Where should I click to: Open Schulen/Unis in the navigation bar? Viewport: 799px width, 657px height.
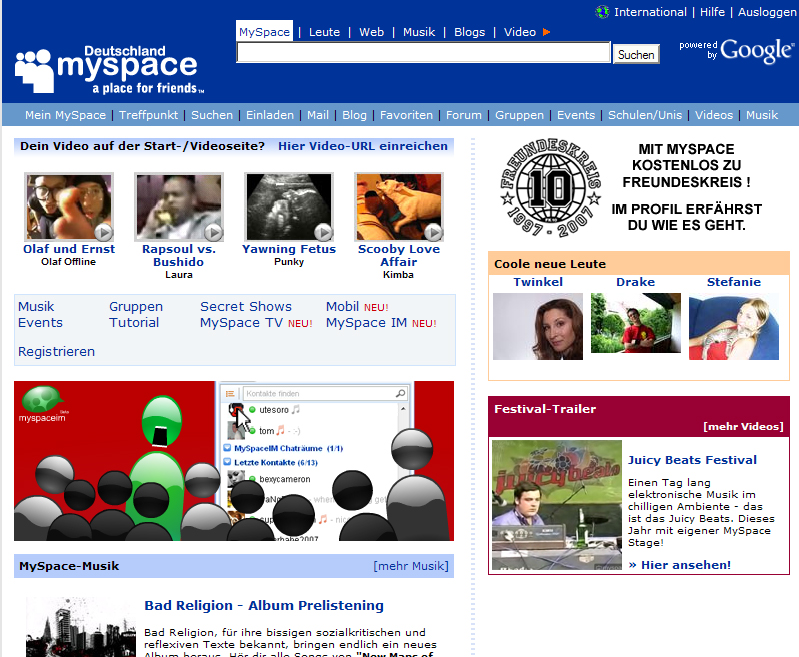[646, 115]
